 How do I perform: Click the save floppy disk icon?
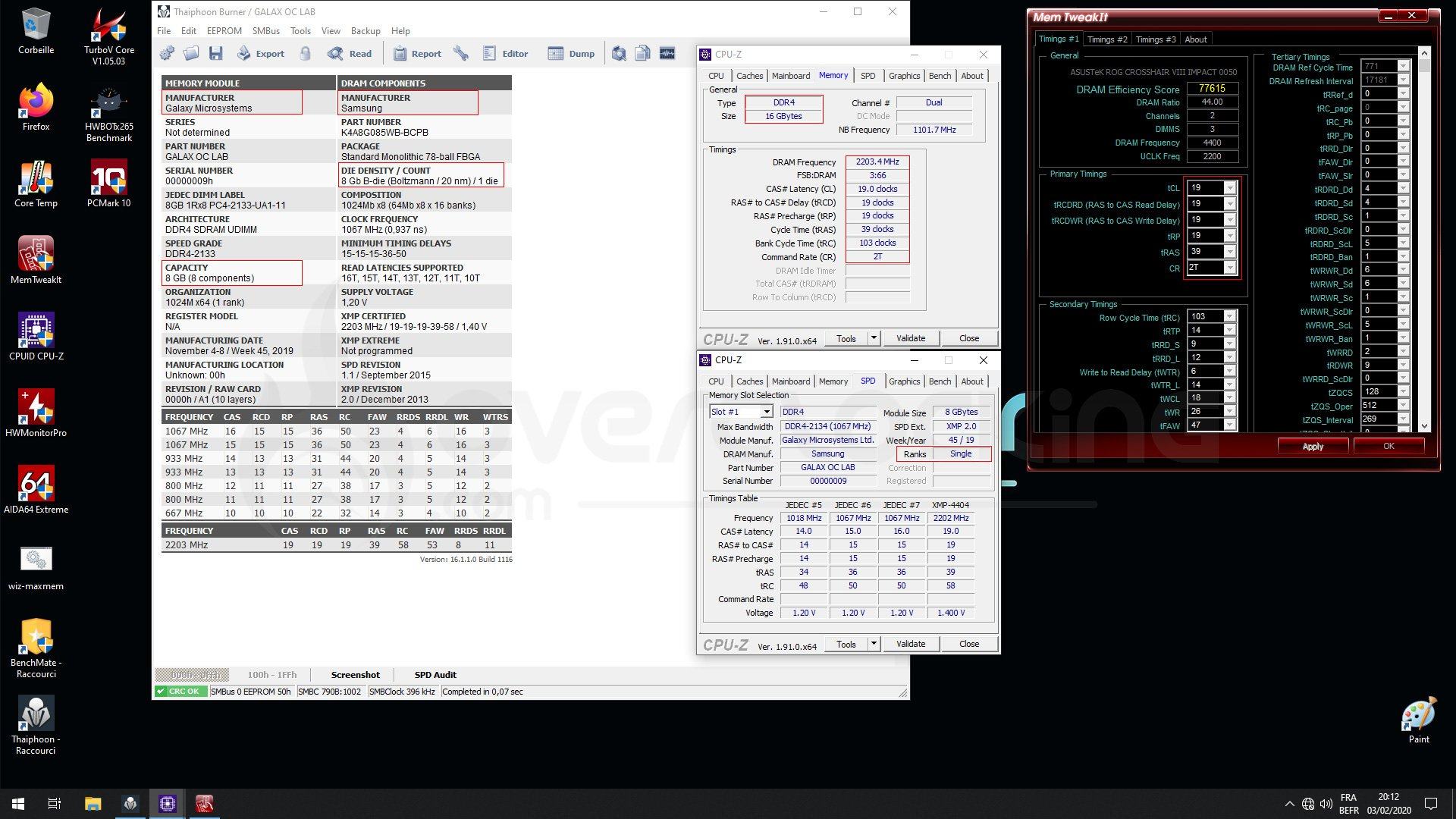pyautogui.click(x=216, y=53)
